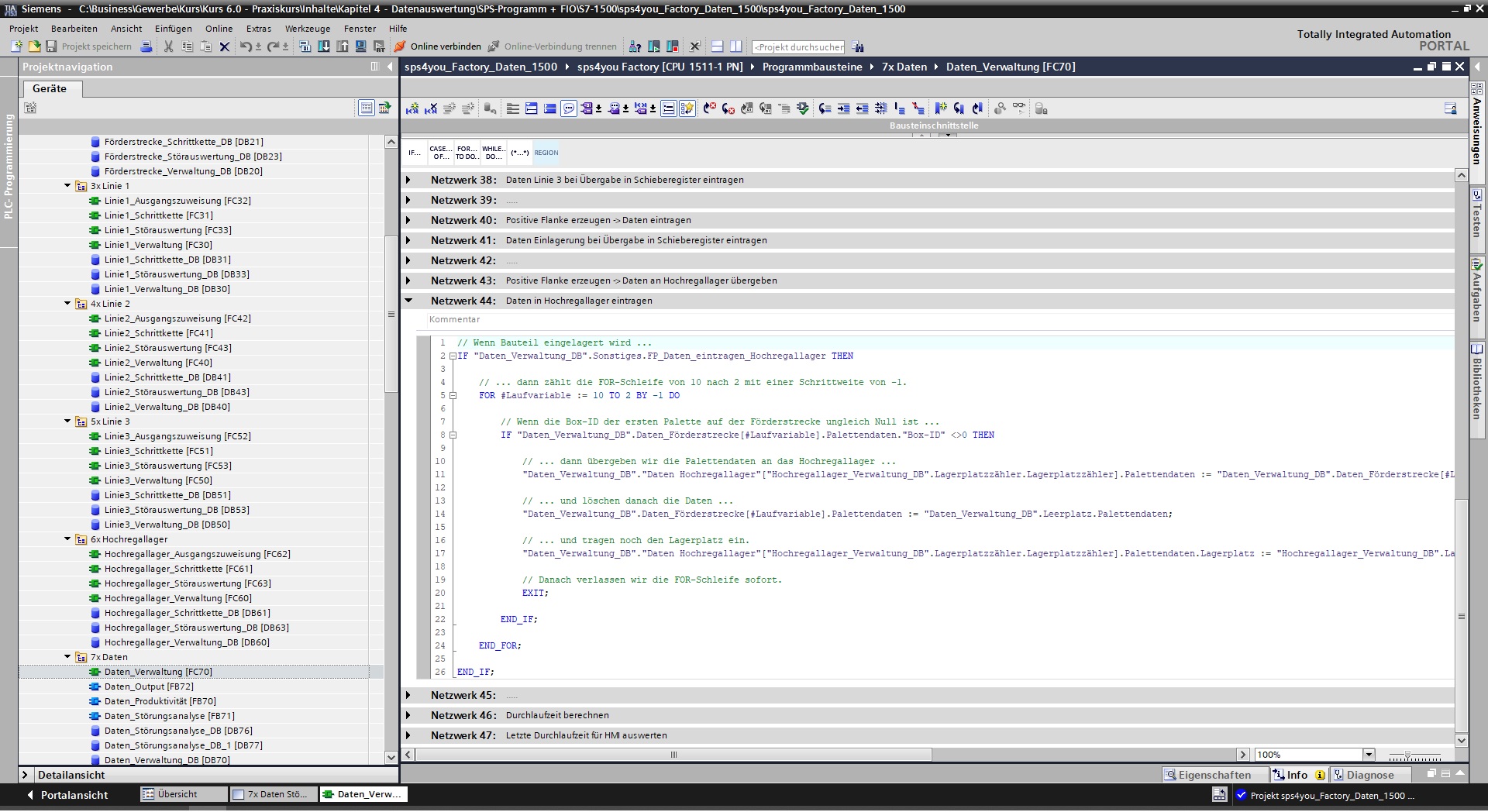Click the new project icon
Screen dimensions: 1488x812
pyautogui.click(x=16, y=46)
